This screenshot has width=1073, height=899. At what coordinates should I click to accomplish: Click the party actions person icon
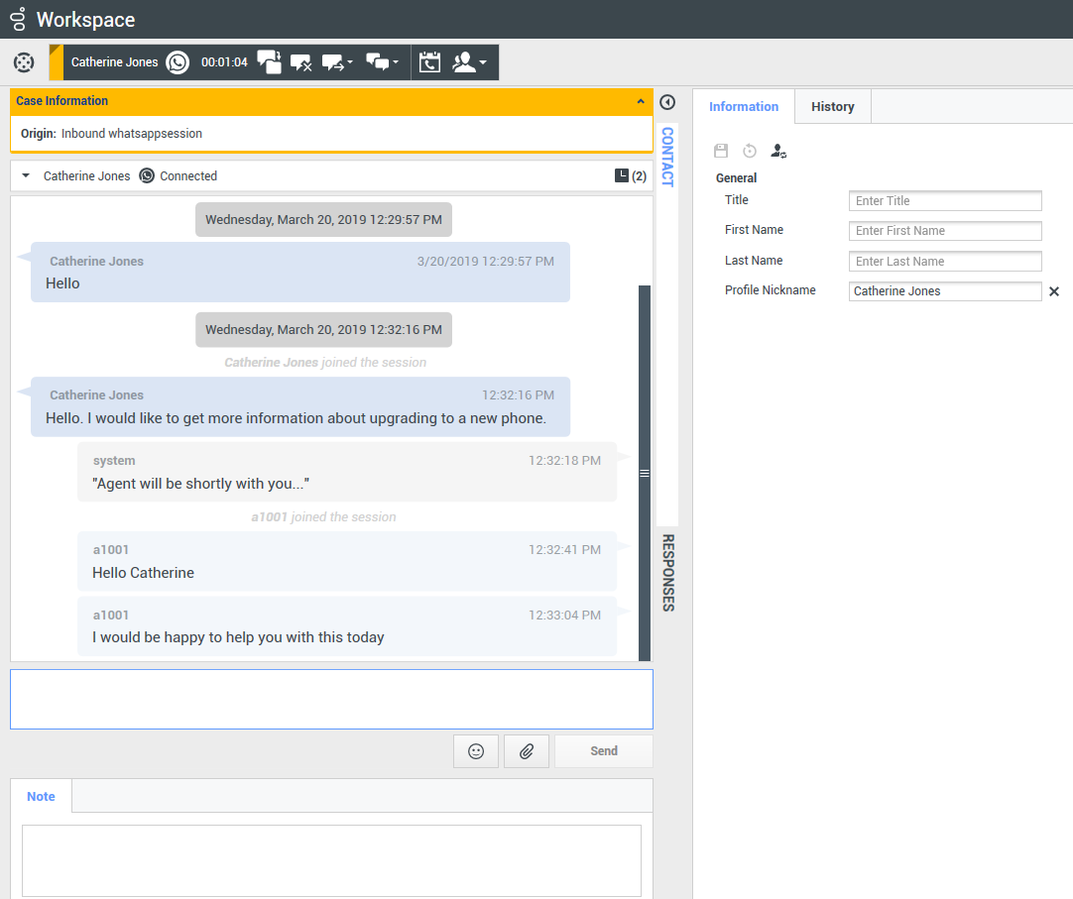(464, 62)
